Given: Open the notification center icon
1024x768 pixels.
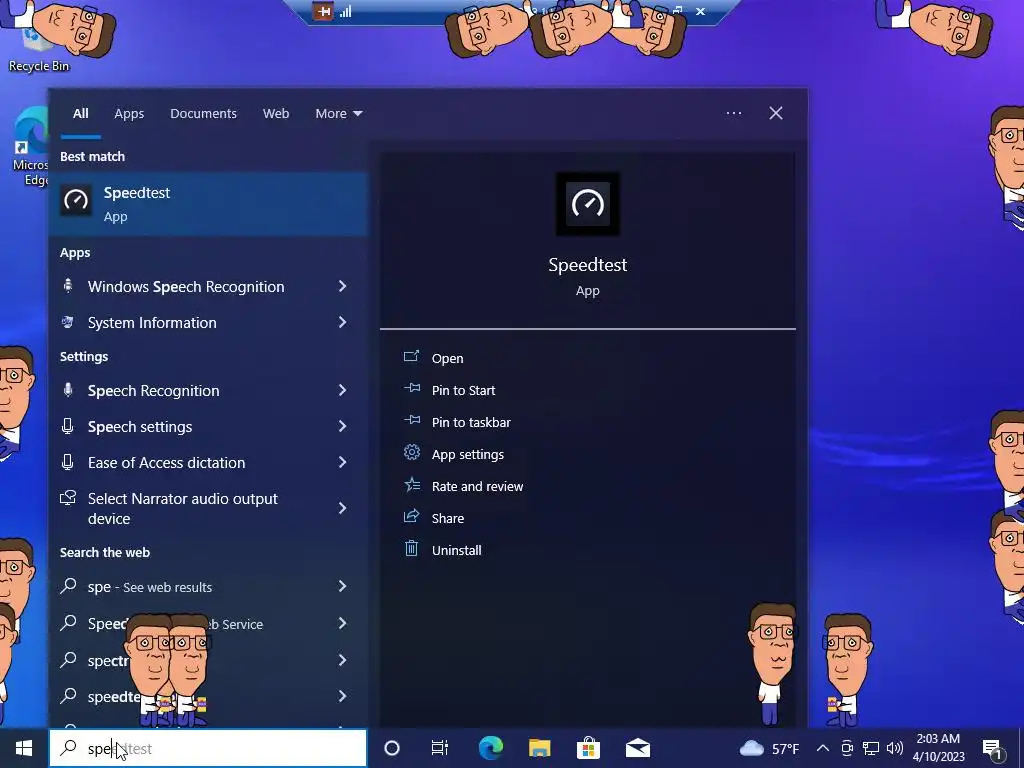Looking at the screenshot, I should (x=993, y=748).
